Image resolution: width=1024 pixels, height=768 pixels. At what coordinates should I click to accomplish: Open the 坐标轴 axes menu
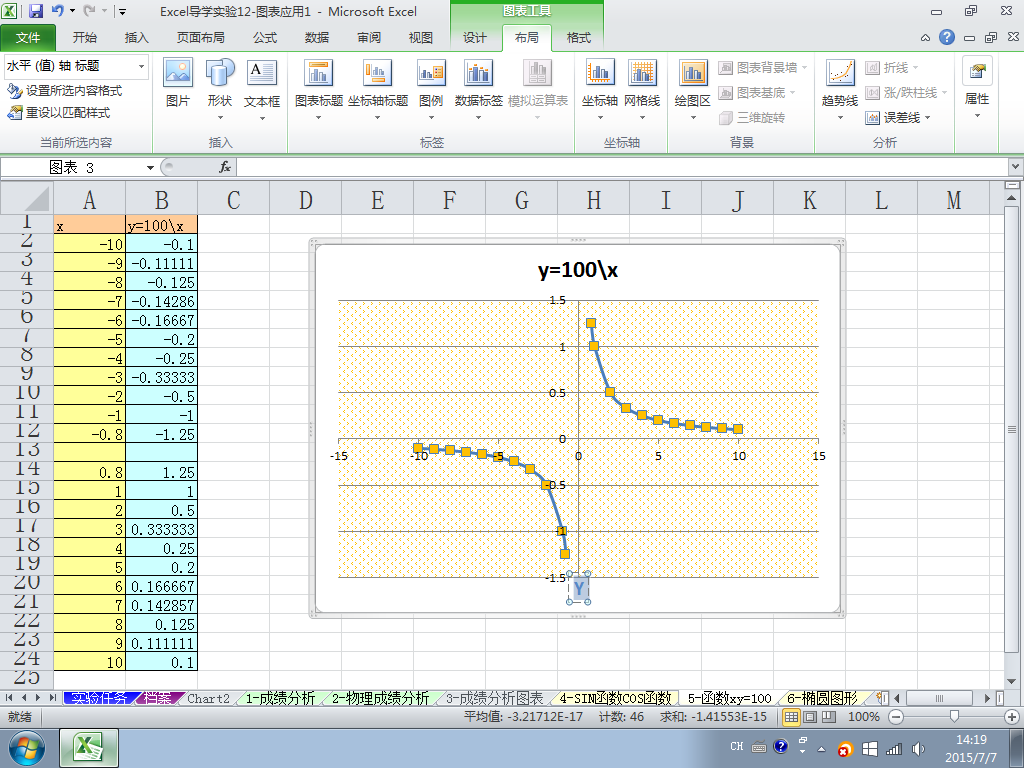(600, 89)
